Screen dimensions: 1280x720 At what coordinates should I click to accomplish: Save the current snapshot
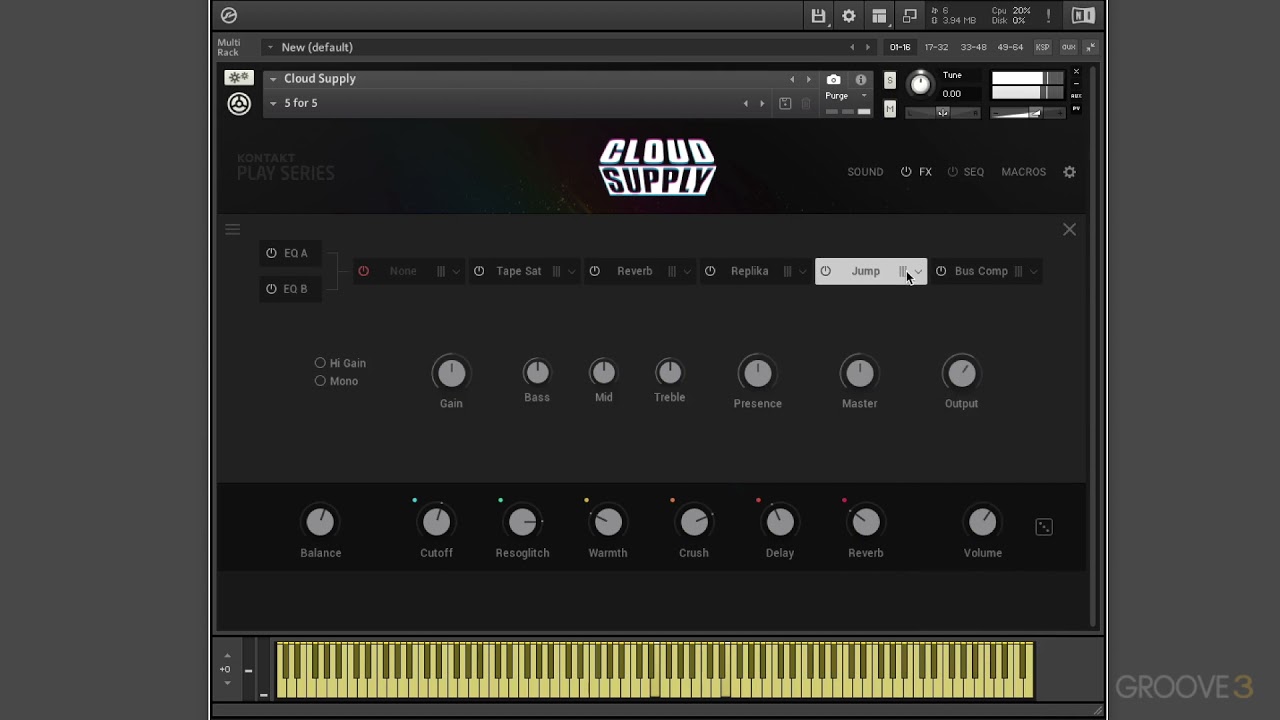click(x=785, y=103)
